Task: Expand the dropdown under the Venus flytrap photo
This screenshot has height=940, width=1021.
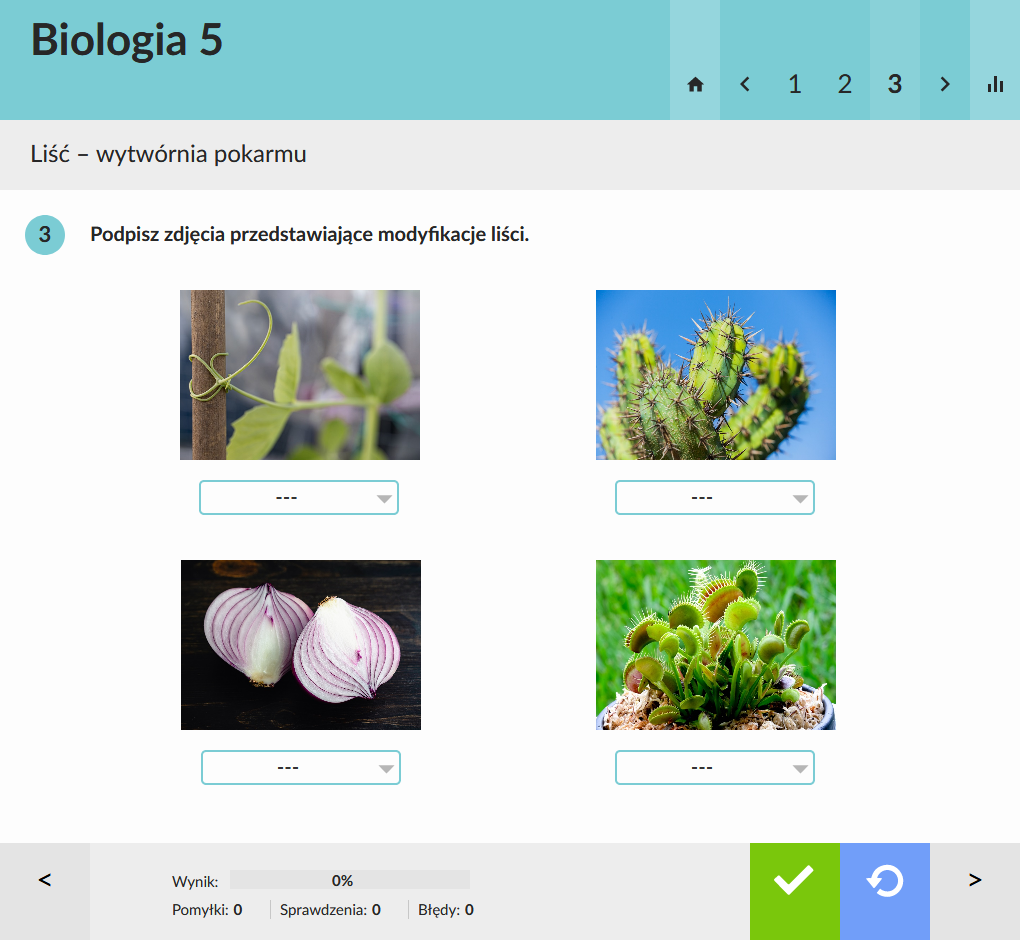Action: click(x=714, y=768)
